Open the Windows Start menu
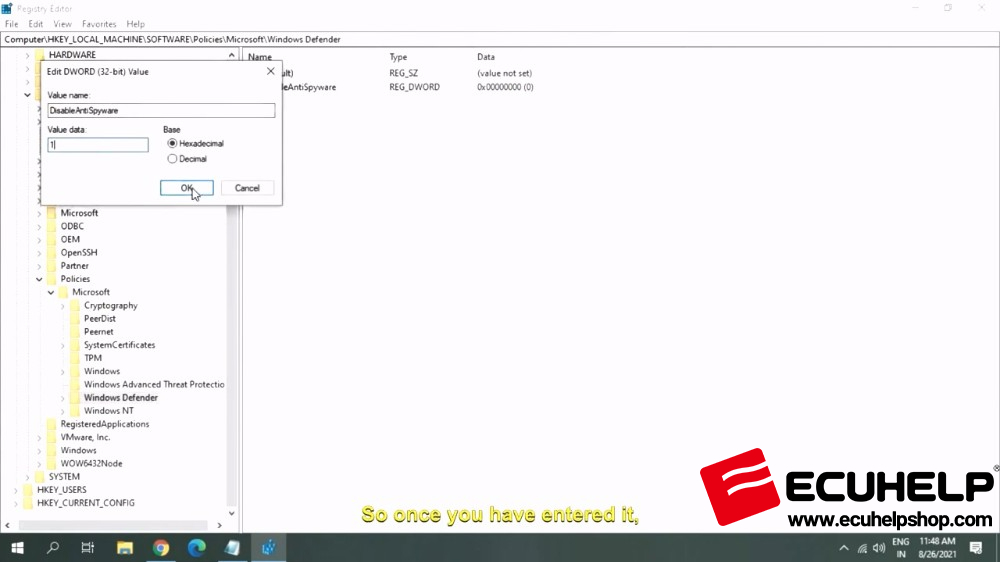The width and height of the screenshot is (1000, 562). (17, 548)
